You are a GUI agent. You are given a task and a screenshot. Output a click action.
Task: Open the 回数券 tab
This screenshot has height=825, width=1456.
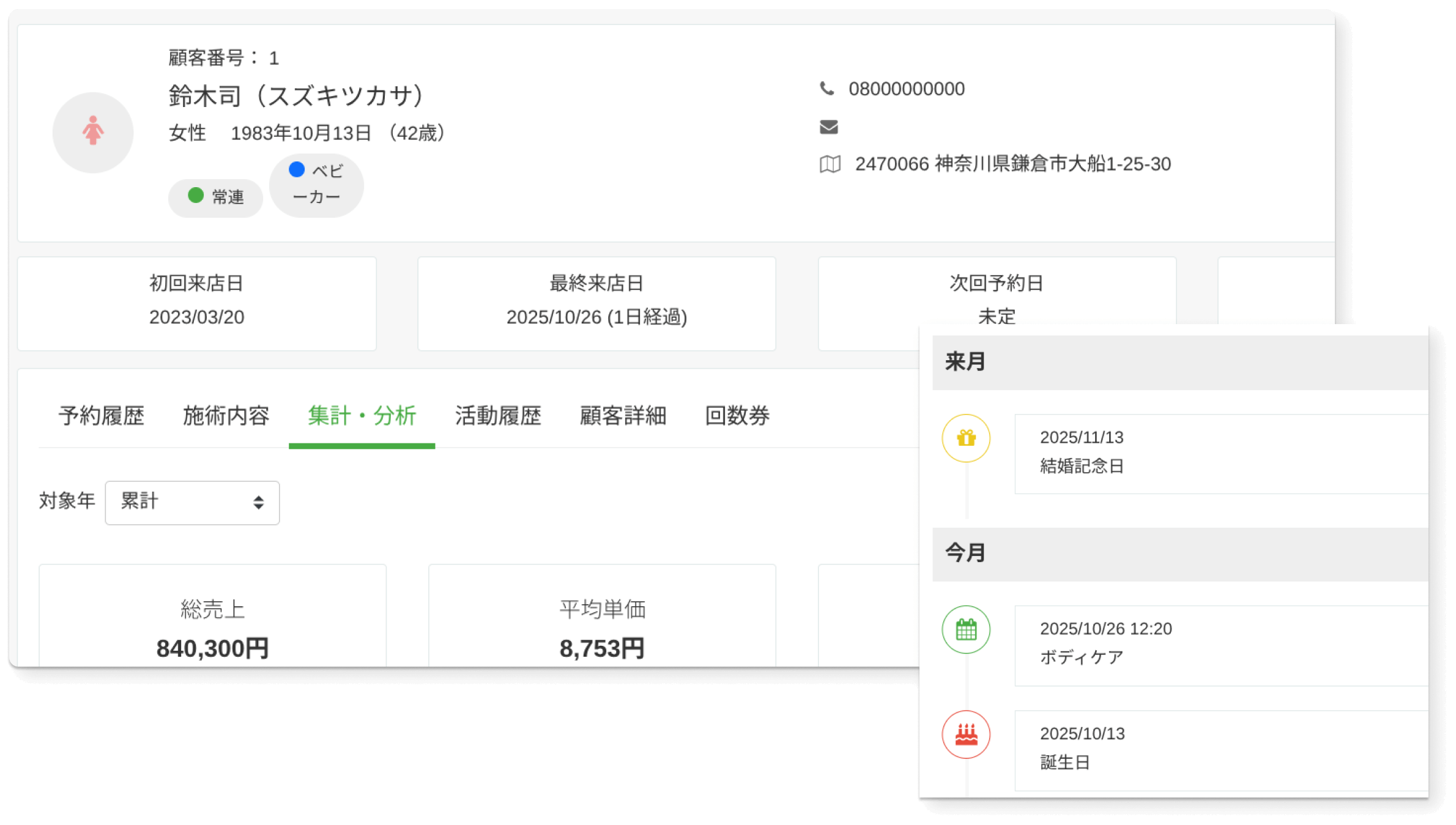(x=737, y=416)
